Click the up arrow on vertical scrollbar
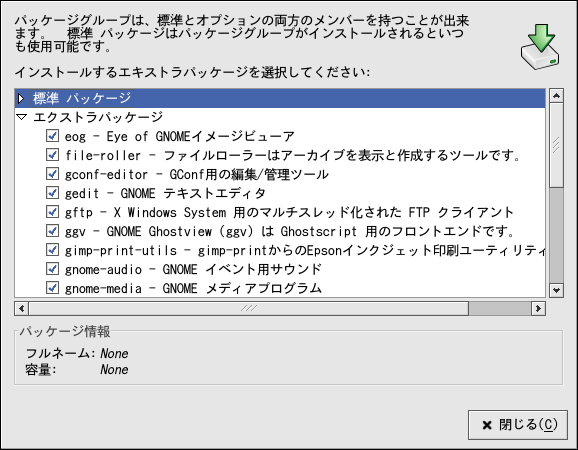 [x=556, y=96]
